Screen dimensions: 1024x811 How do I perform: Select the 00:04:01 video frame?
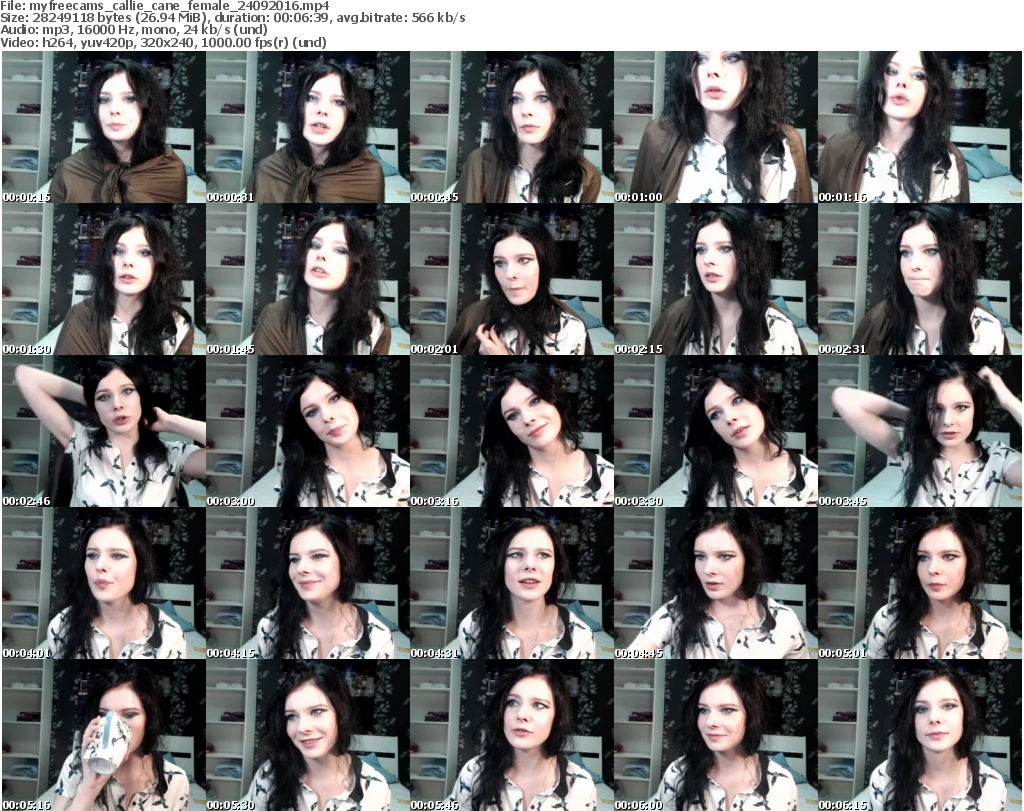(104, 584)
